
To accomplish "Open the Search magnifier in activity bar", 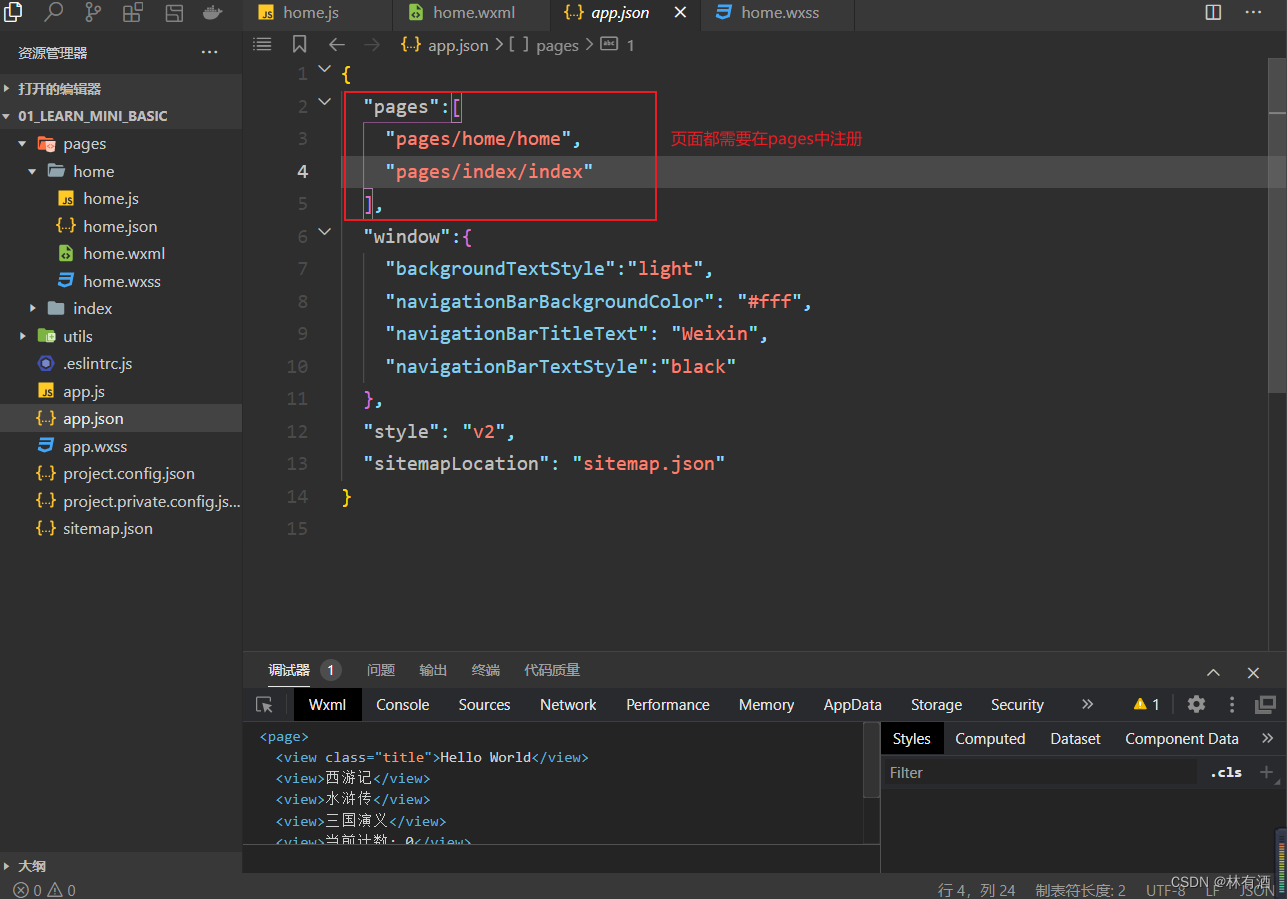I will pos(53,13).
